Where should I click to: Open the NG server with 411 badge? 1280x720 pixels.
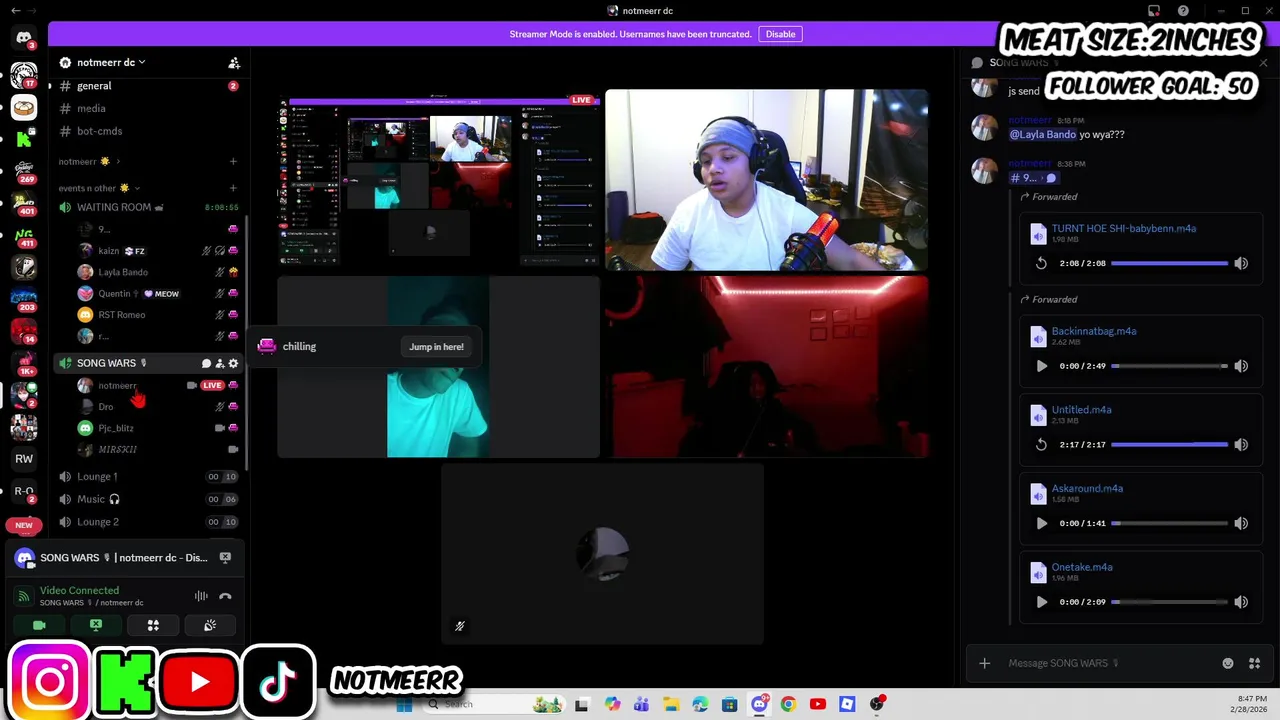(x=24, y=235)
